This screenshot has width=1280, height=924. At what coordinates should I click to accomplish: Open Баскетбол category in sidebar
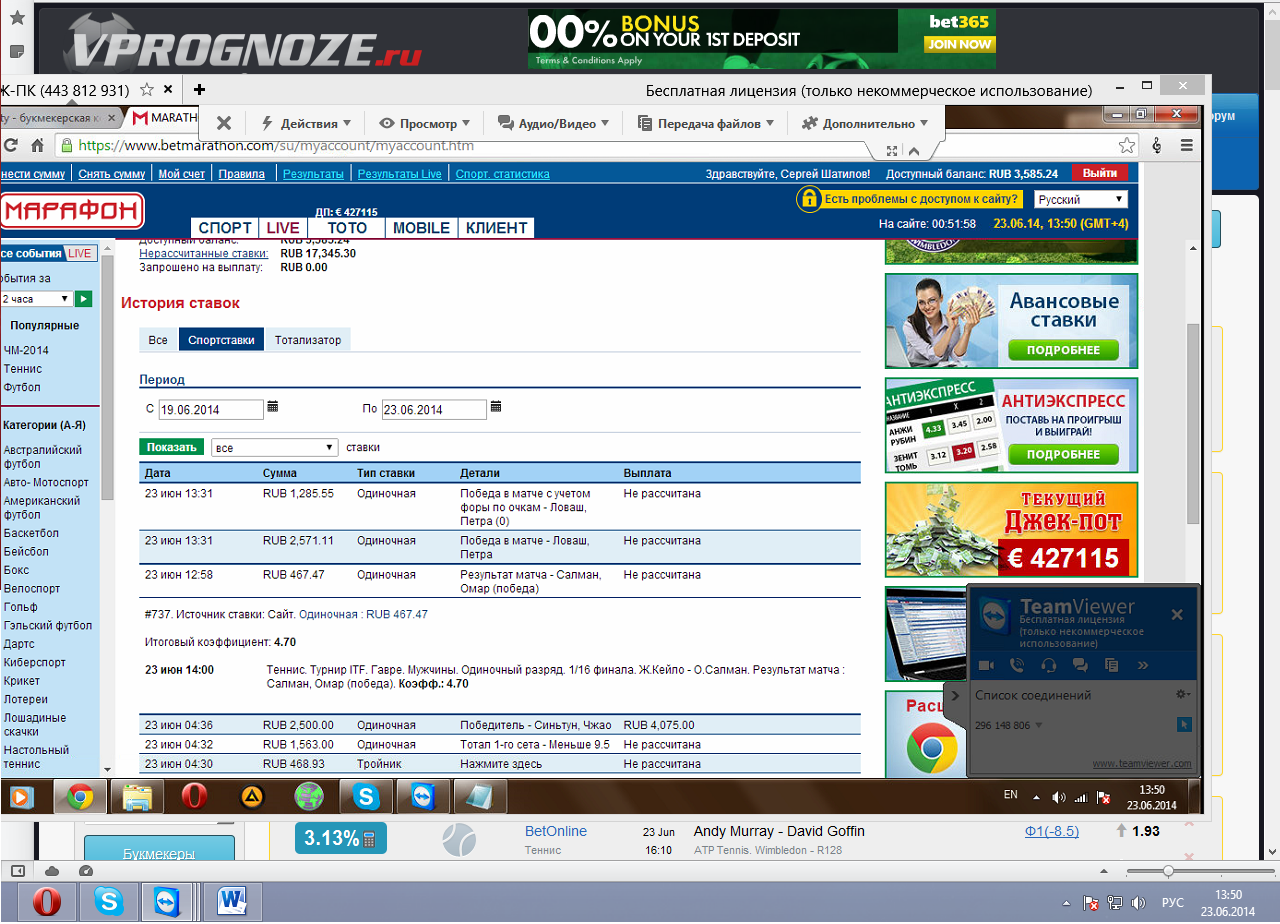coord(31,533)
